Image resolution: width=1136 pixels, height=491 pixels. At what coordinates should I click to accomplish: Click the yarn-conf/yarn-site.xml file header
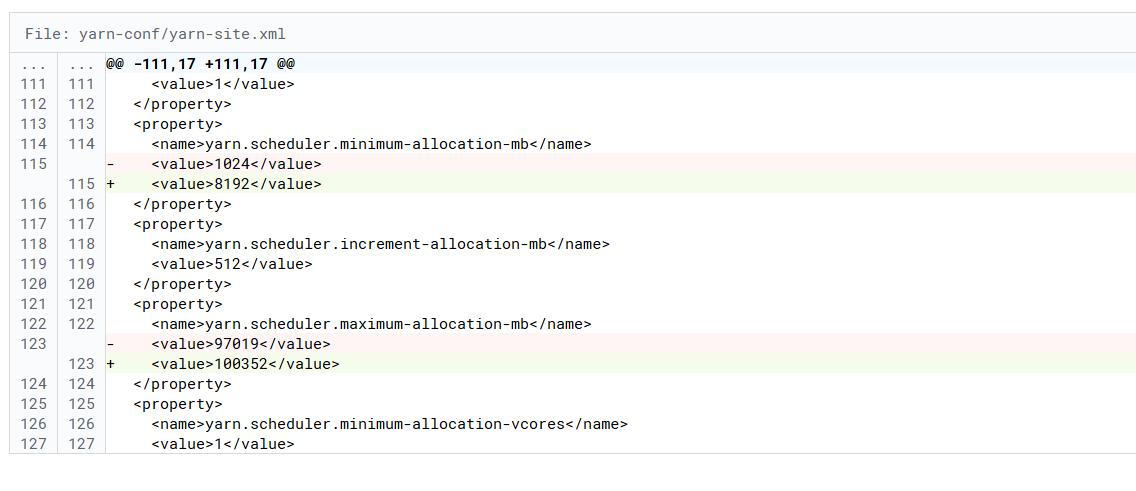pyautogui.click(x=156, y=34)
